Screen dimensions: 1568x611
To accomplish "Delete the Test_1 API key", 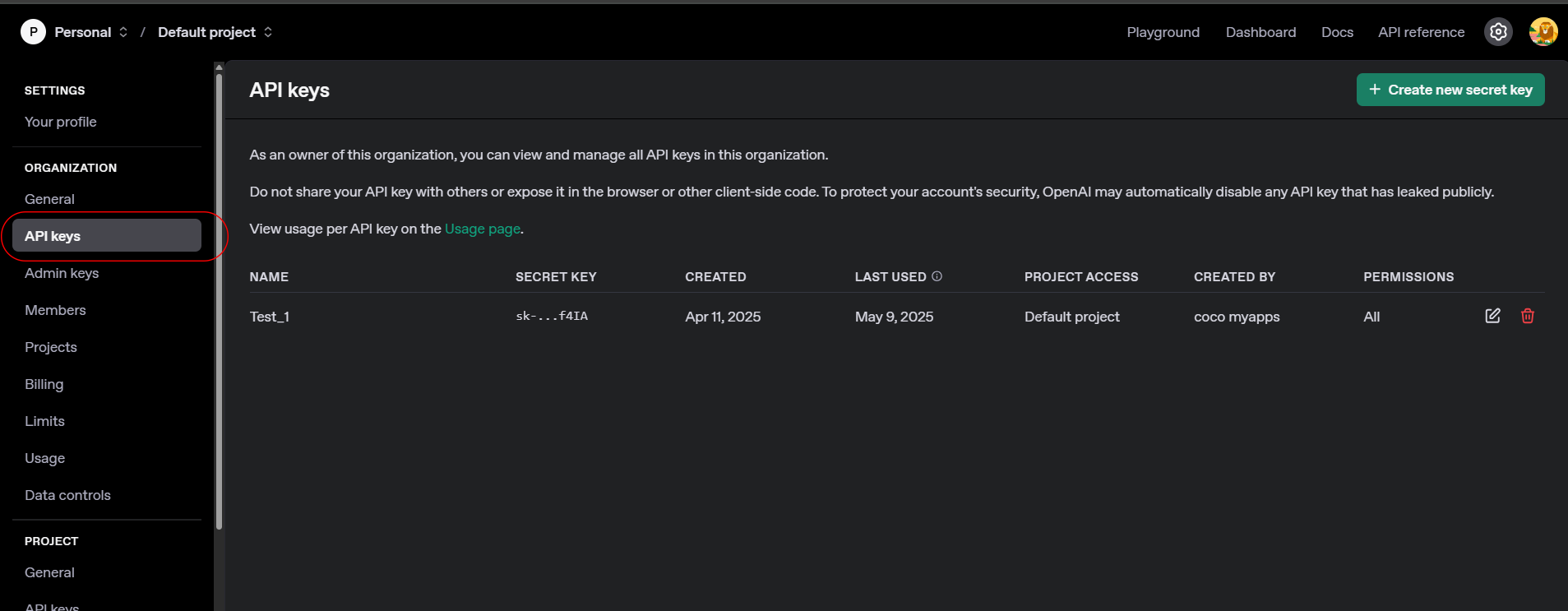I will (x=1528, y=316).
